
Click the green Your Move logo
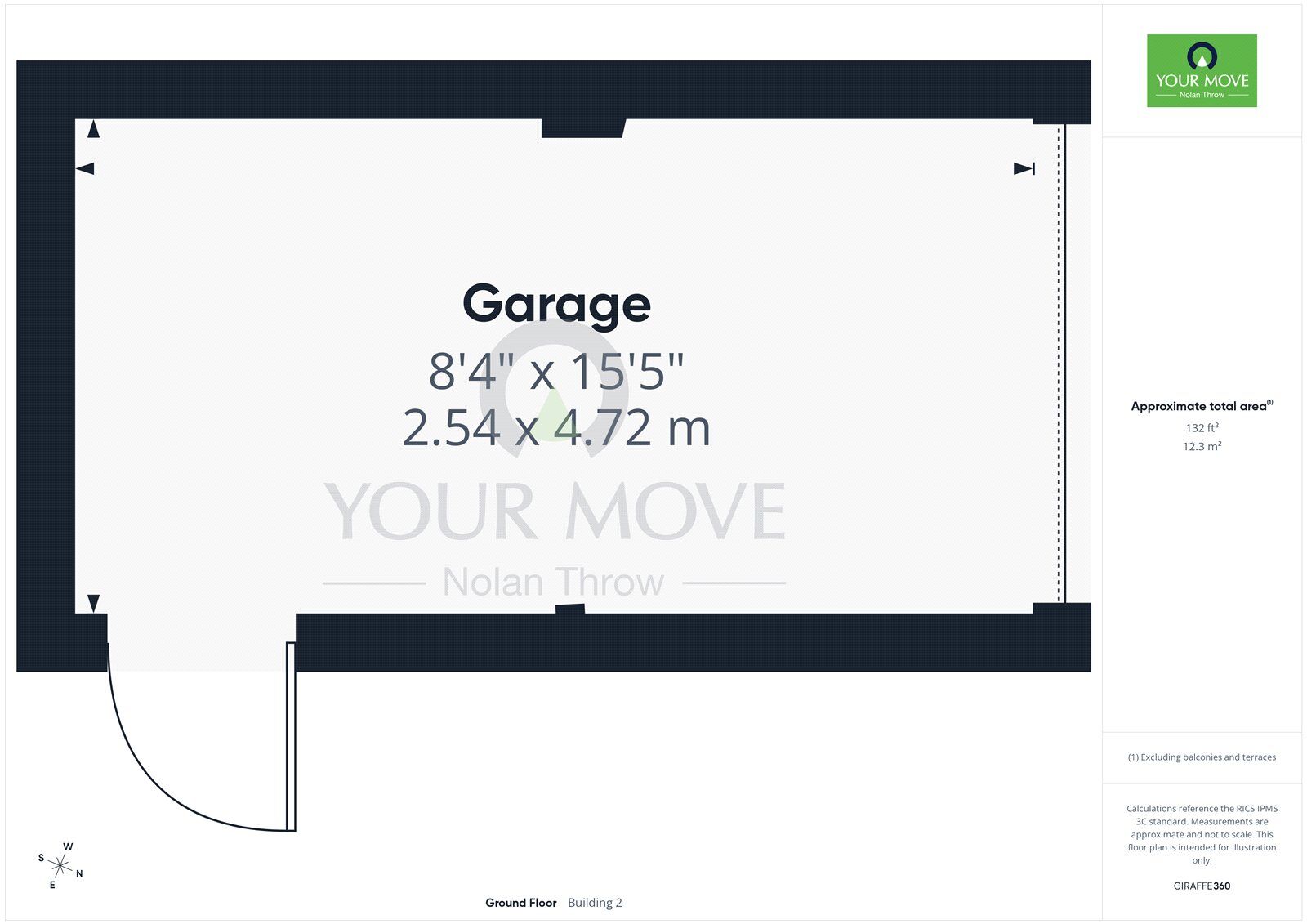pyautogui.click(x=1202, y=70)
